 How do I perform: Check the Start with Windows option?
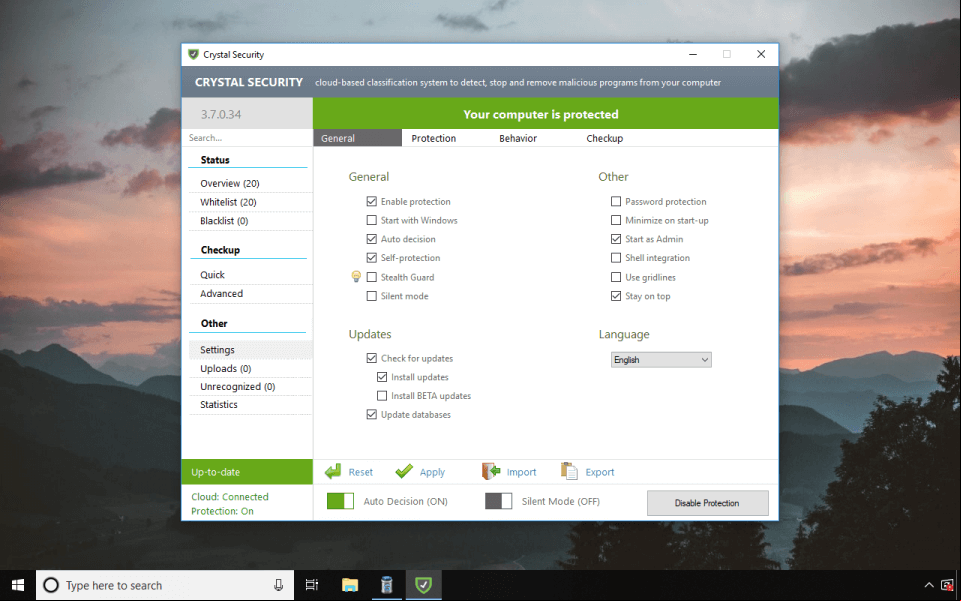click(x=371, y=220)
